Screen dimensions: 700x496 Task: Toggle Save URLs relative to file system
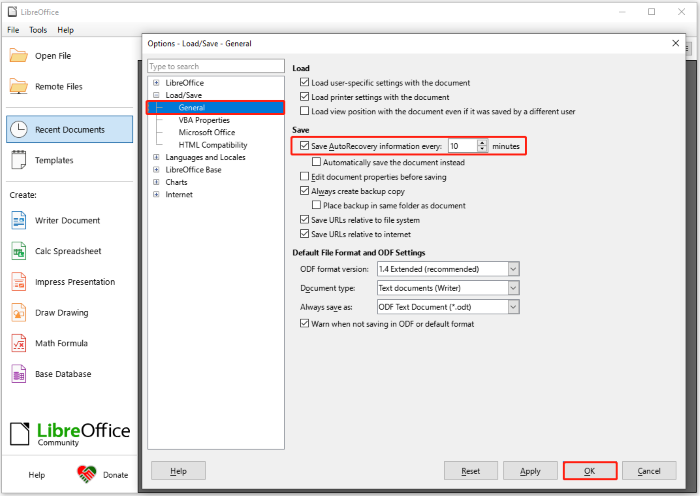click(304, 219)
